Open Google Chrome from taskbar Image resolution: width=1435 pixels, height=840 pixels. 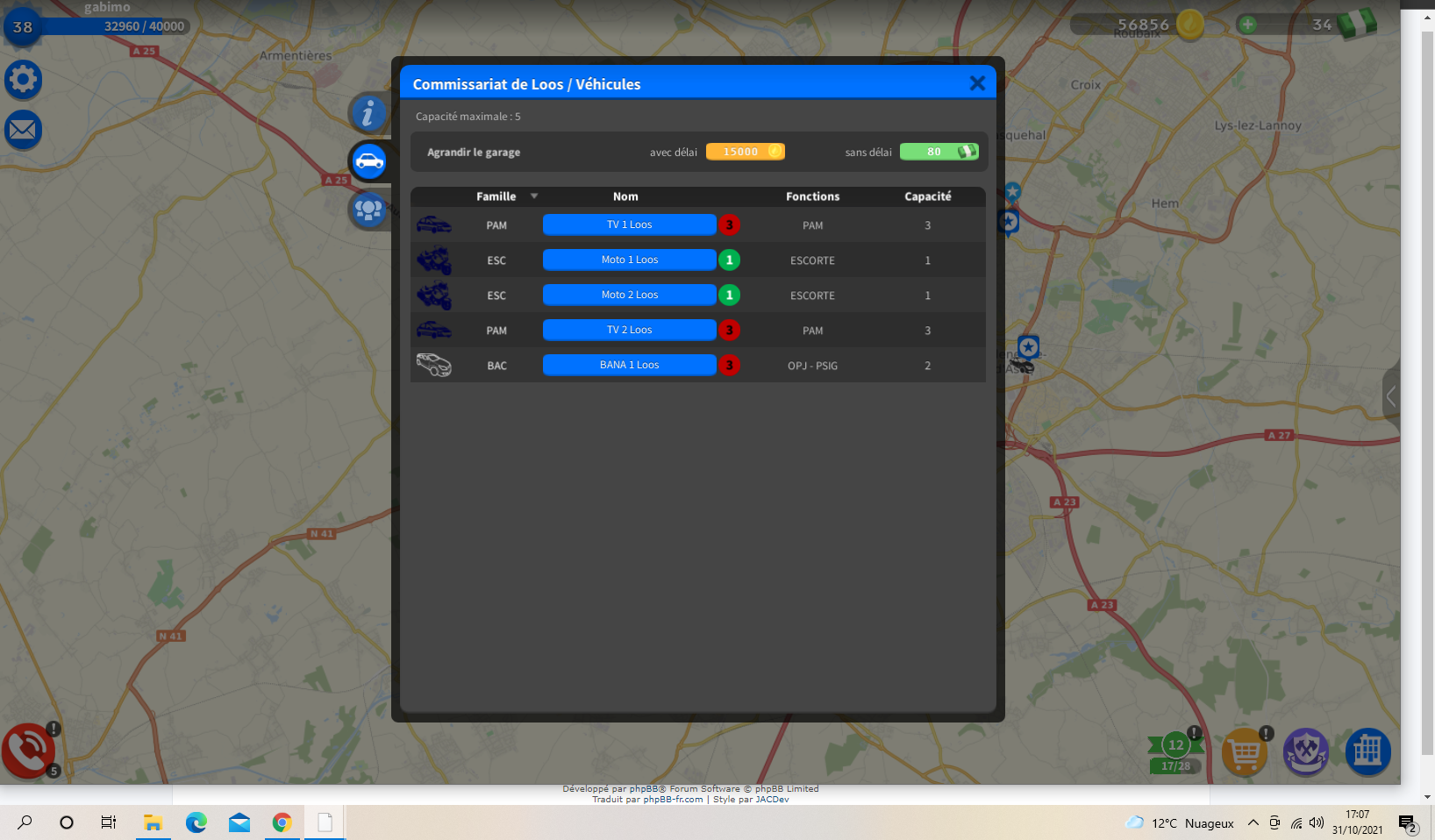(x=282, y=822)
